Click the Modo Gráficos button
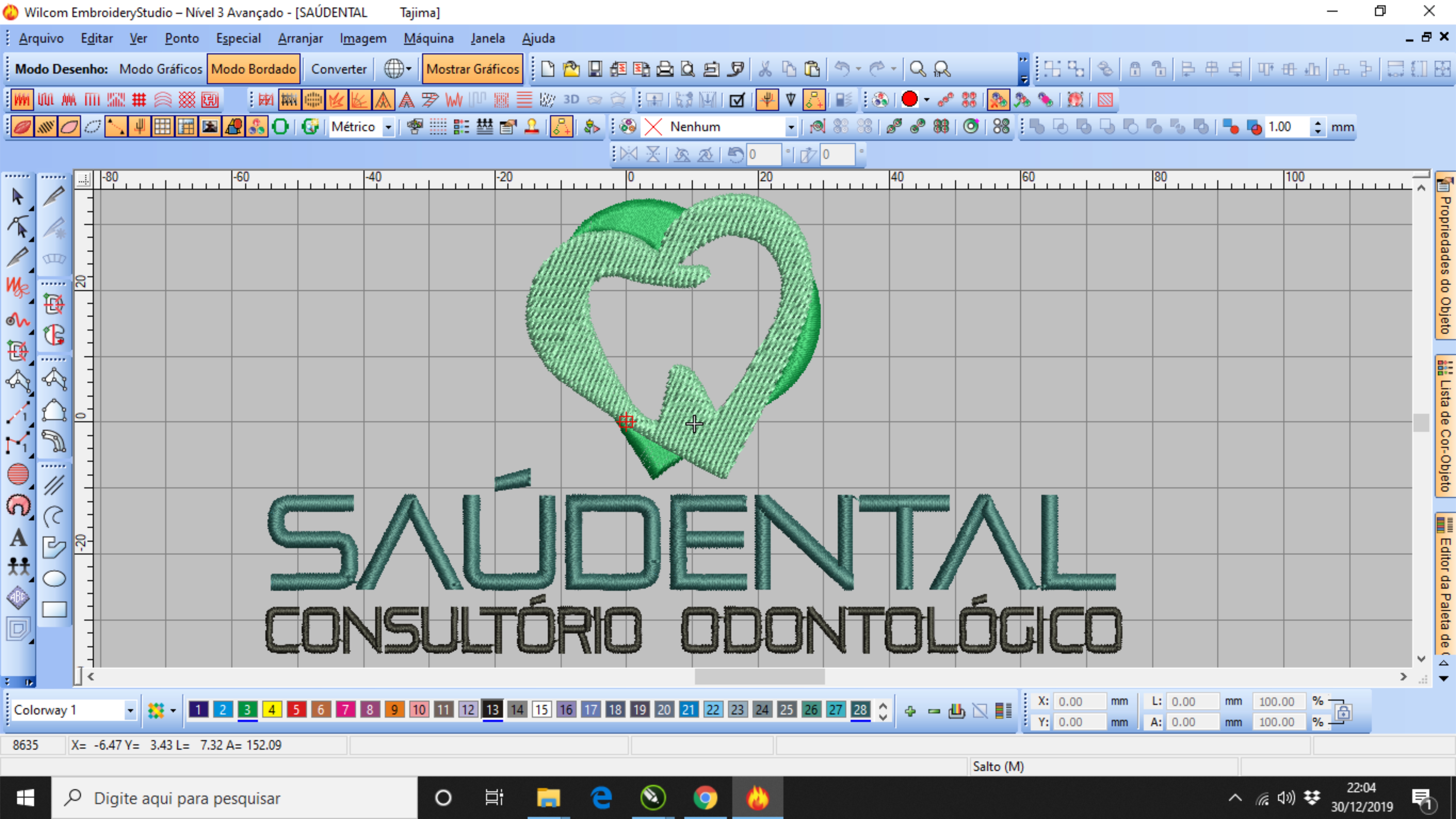The image size is (1456, 819). (x=161, y=69)
